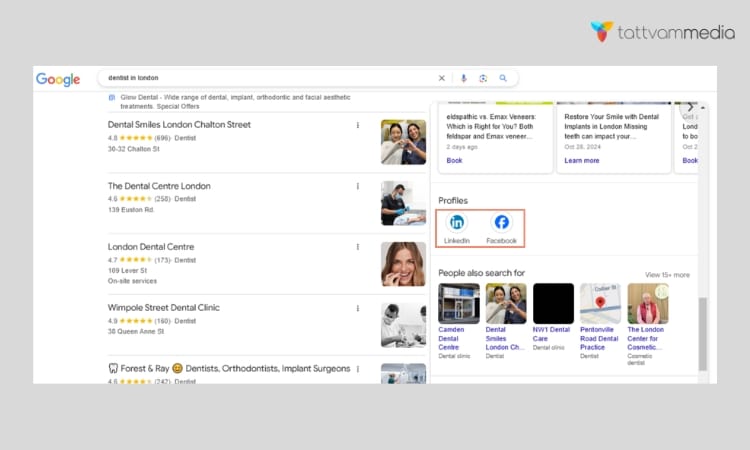The image size is (750, 450).
Task: Open more options for Dental Smiles London
Action: coord(357,125)
